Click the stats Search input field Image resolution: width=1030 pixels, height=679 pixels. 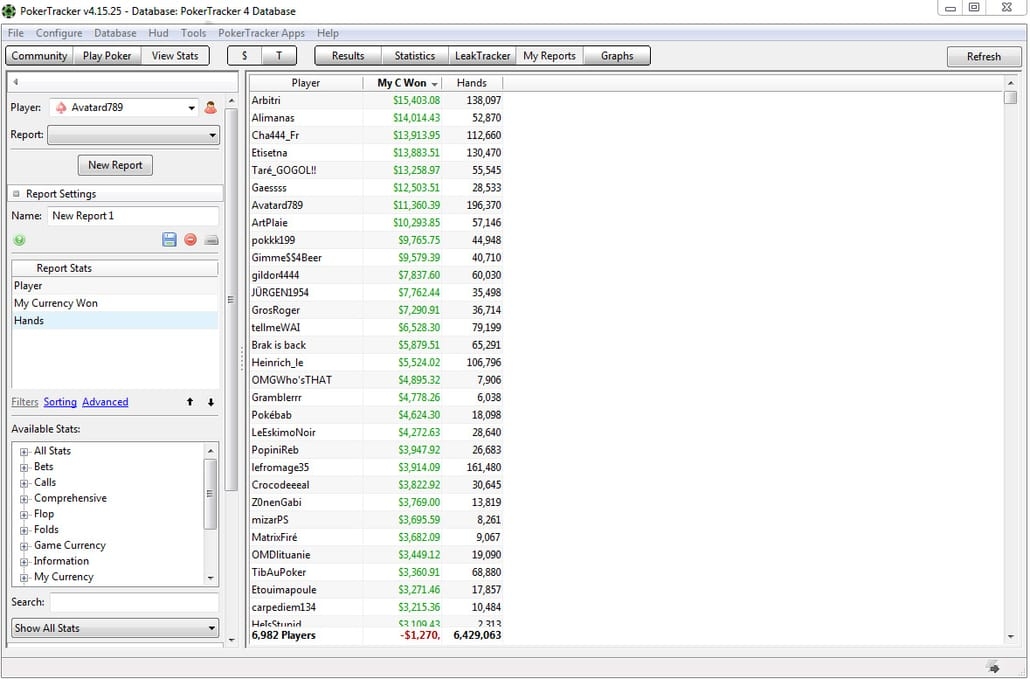pyautogui.click(x=134, y=602)
